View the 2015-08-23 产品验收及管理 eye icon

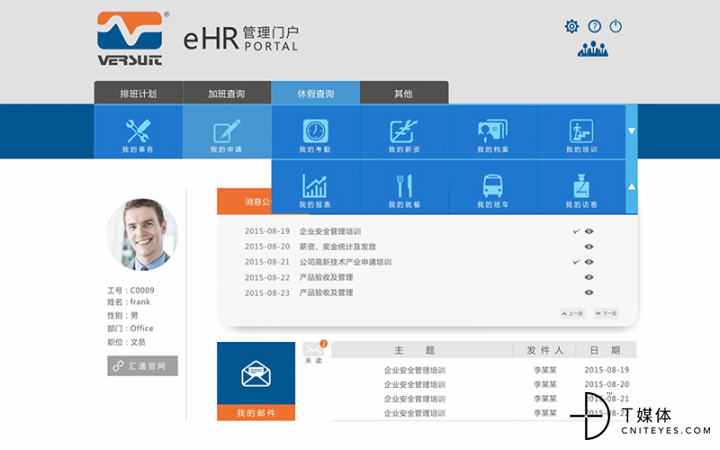point(589,292)
